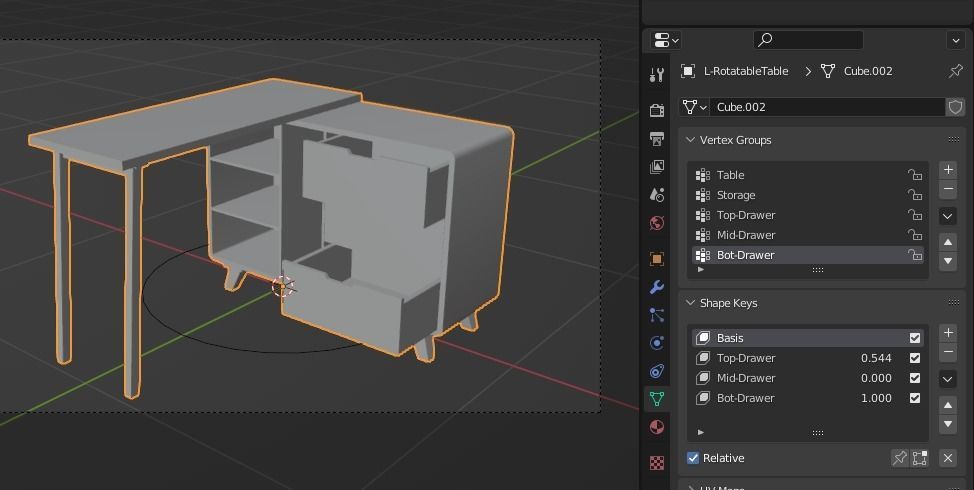The height and width of the screenshot is (490, 974).
Task: Click the fake user shield icon
Action: coord(955,107)
